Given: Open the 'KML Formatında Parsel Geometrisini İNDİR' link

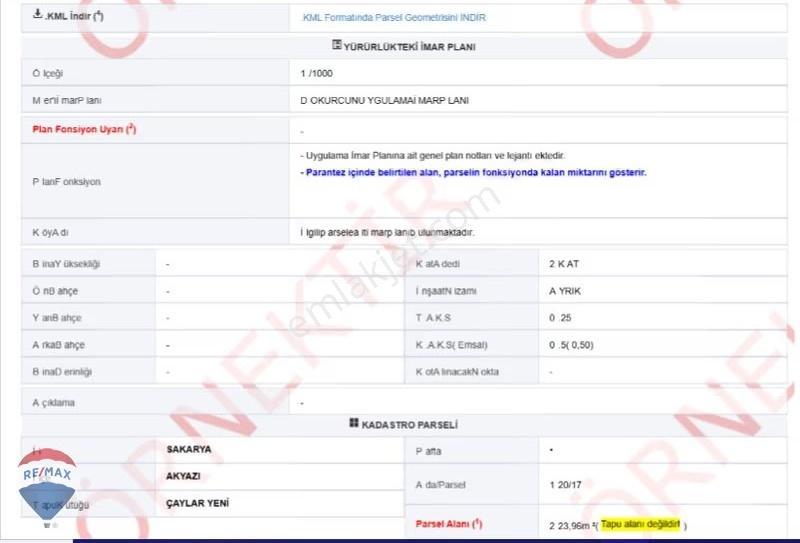Looking at the screenshot, I should [394, 17].
